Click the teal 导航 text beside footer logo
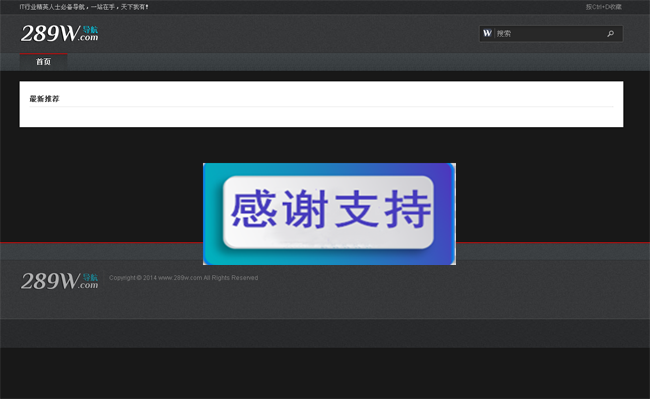Image resolution: width=650 pixels, height=399 pixels. tap(90, 277)
